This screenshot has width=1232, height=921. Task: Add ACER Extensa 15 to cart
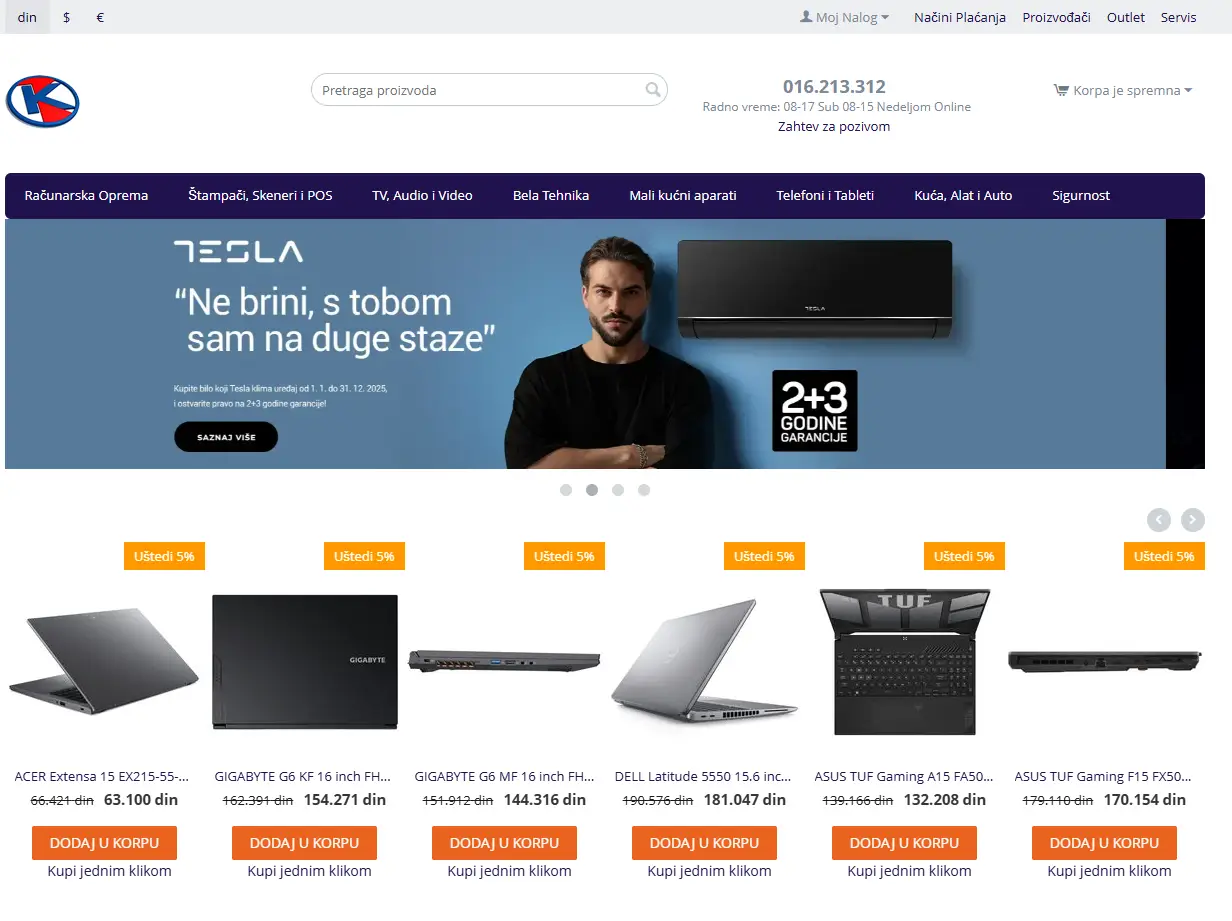click(104, 843)
